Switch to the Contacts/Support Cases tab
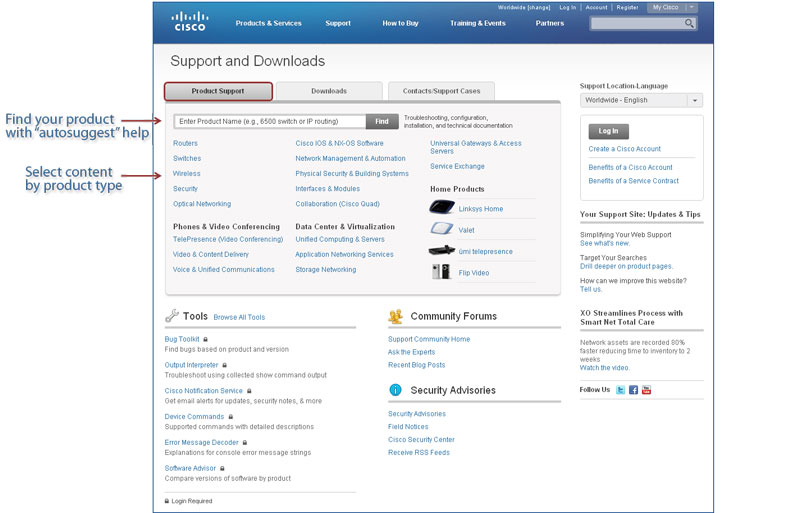 click(441, 91)
